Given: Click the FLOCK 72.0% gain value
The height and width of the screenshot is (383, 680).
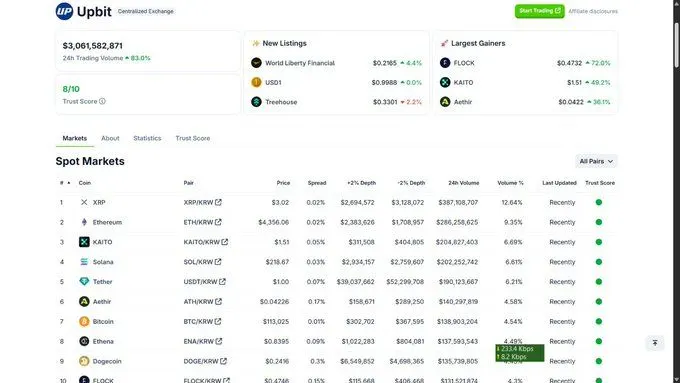Looking at the screenshot, I should [x=601, y=63].
